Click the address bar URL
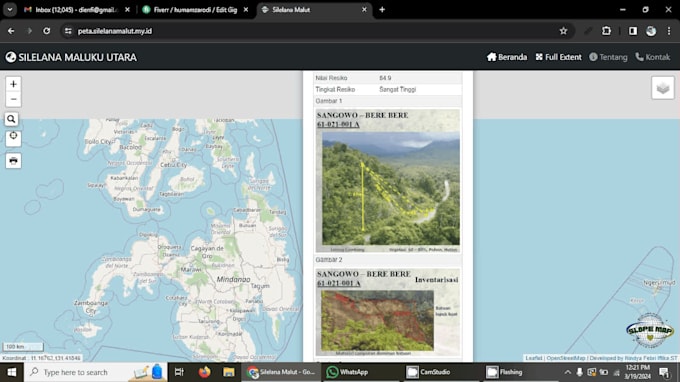 coord(115,31)
